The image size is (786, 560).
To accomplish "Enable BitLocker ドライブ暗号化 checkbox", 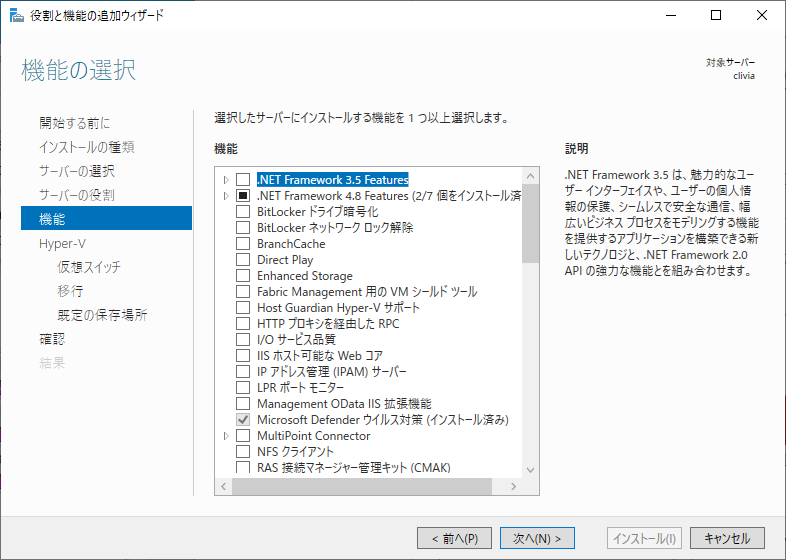I will [x=243, y=212].
